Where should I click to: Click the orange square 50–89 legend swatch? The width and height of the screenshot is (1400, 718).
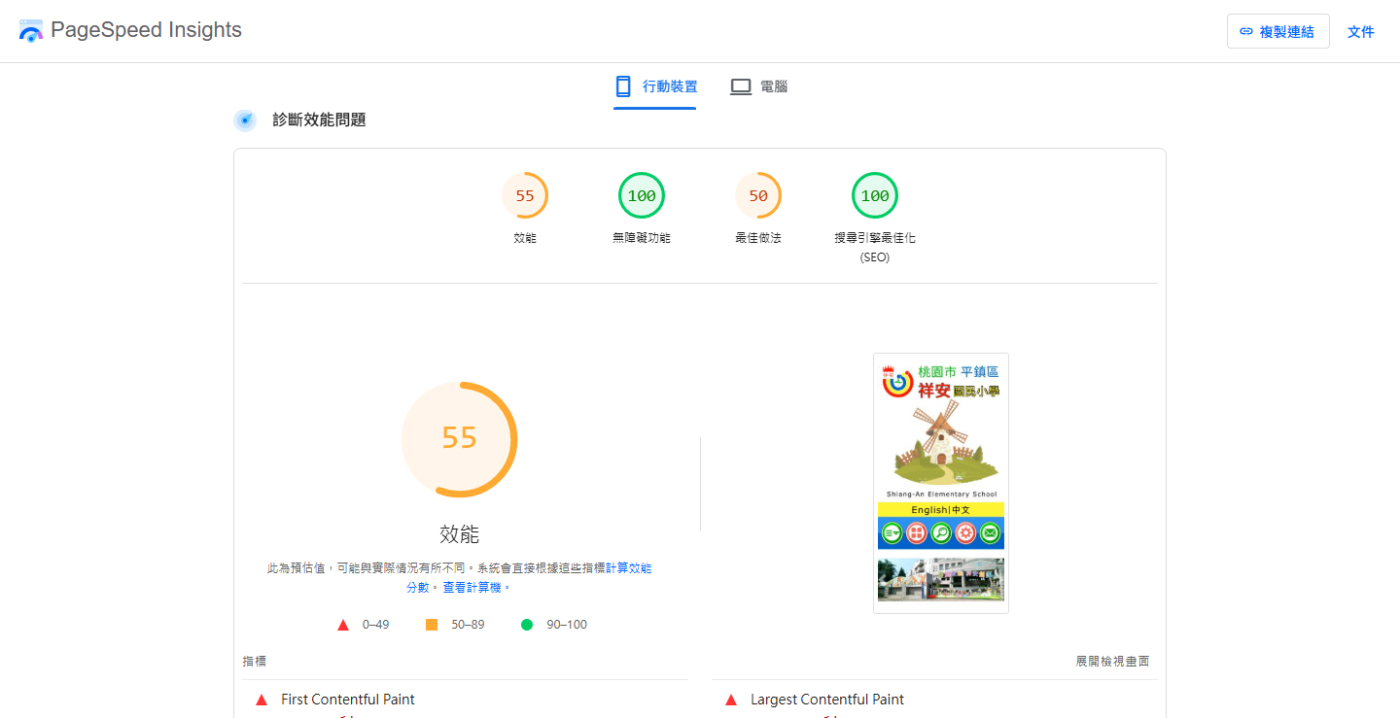pyautogui.click(x=432, y=625)
